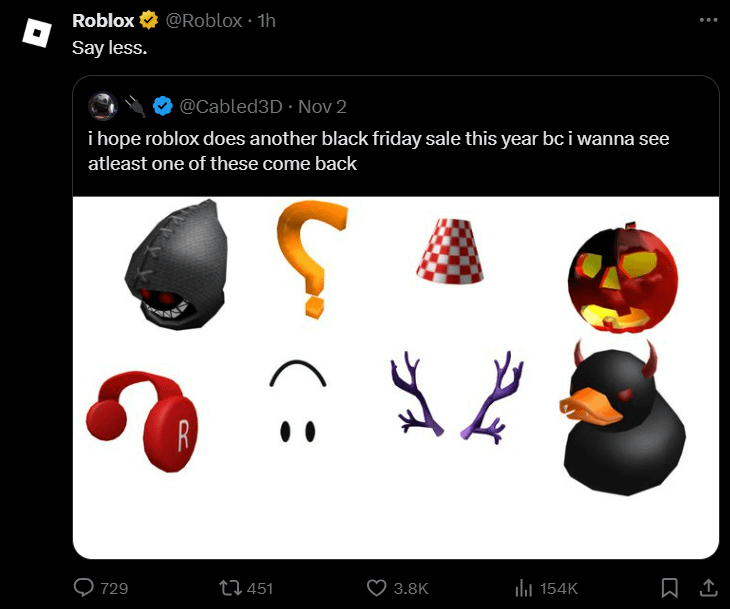Open the quoted post text about black friday
730x609 pixels.
[378, 151]
